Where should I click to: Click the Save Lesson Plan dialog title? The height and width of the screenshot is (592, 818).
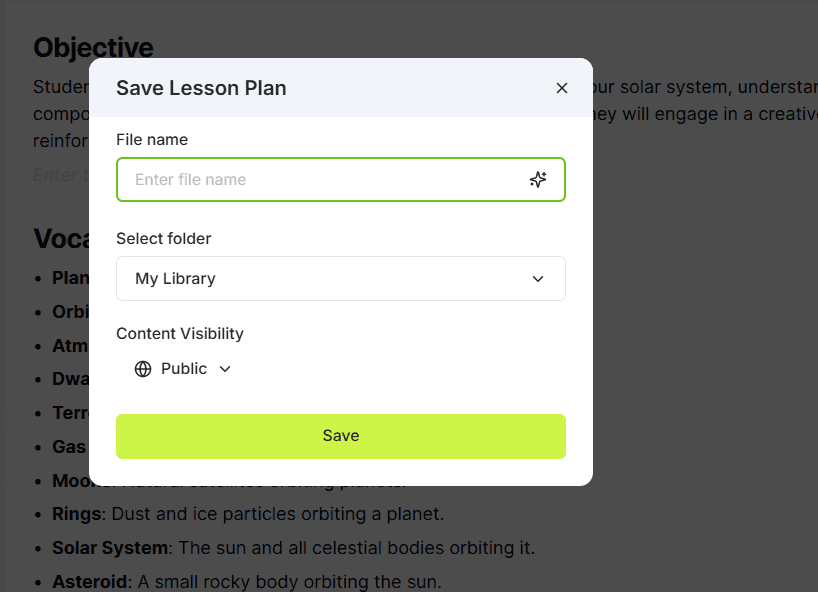(201, 88)
